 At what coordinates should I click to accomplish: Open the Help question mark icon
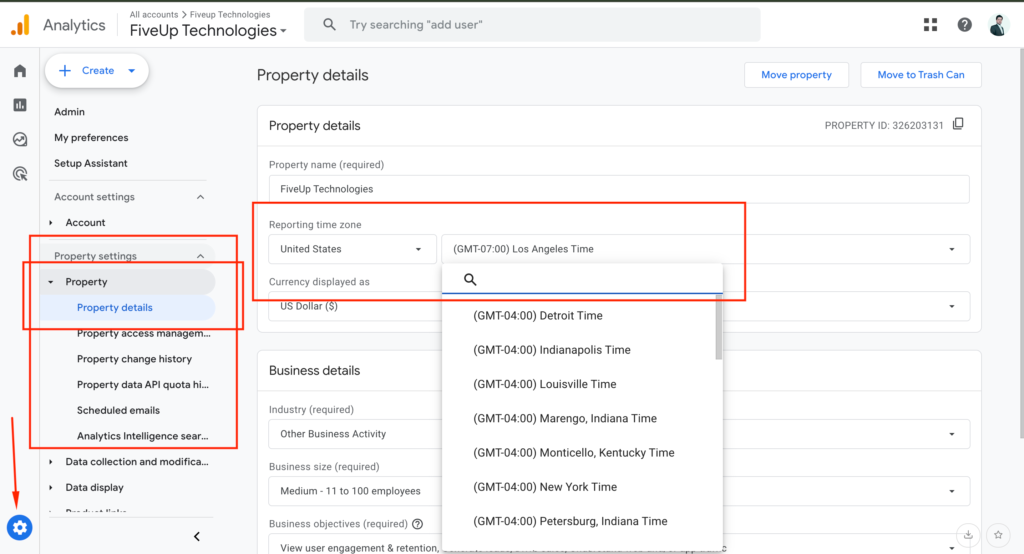tap(965, 25)
